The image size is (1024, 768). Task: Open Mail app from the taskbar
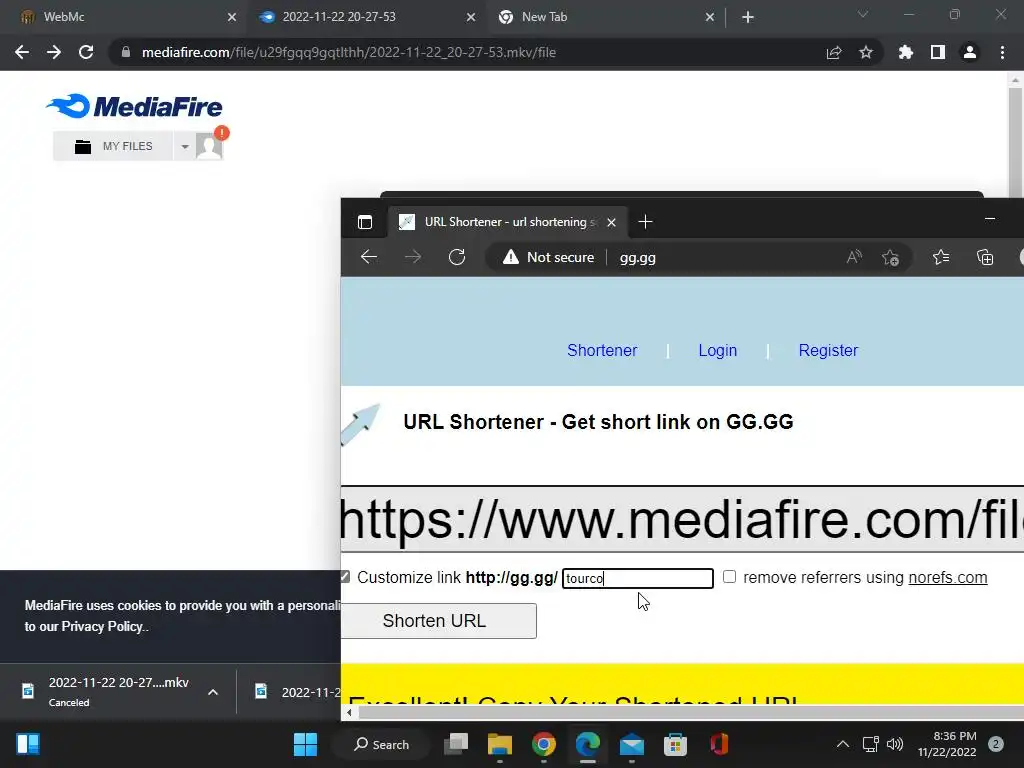[632, 744]
